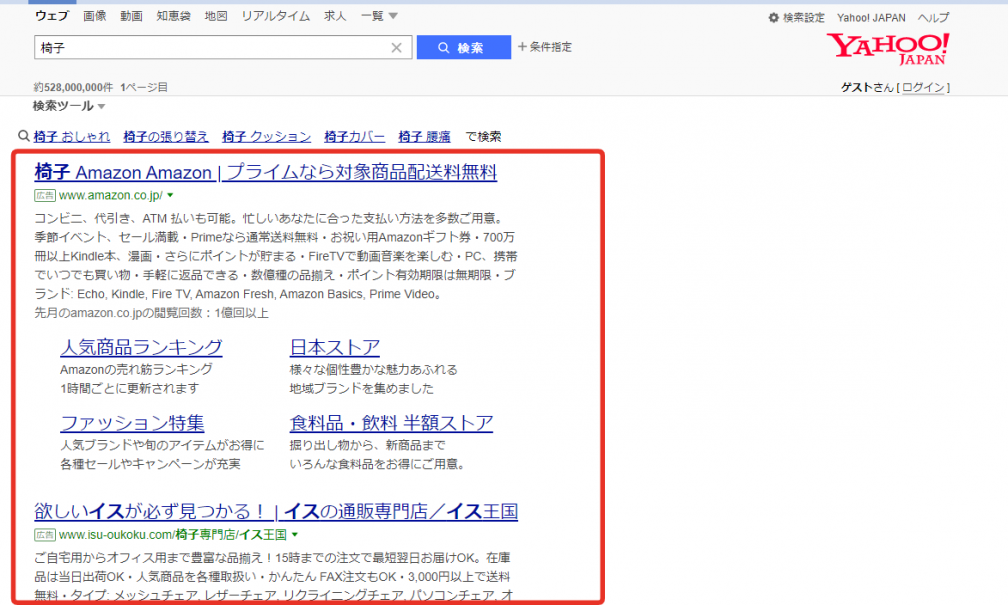Viewport: 1008px width, 605px height.
Task: Open the 知恵袋 tab
Action: [173, 16]
